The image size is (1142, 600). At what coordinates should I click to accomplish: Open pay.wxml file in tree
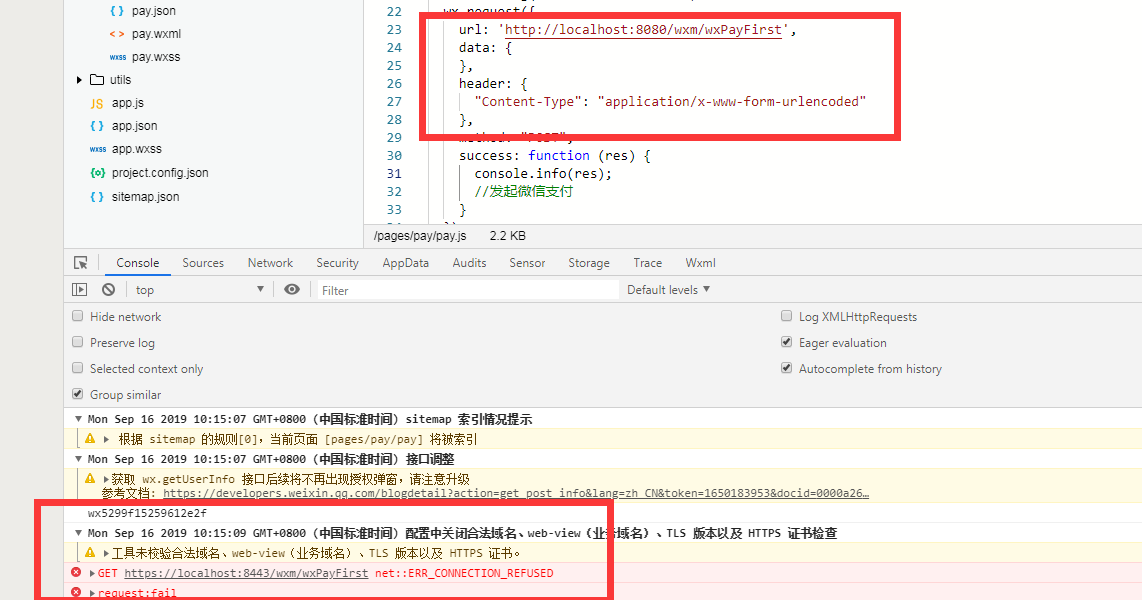click(x=156, y=33)
